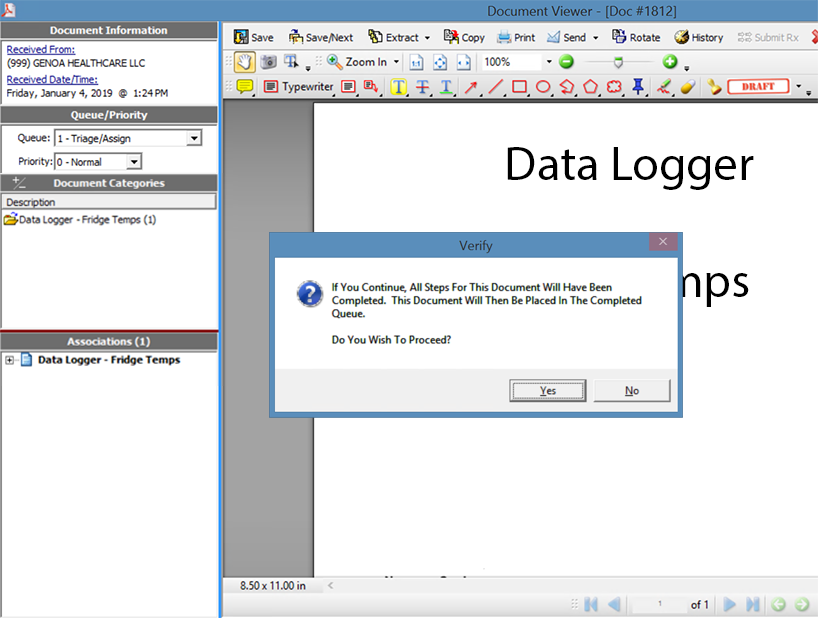Choose the Highlight text tool

coord(399,87)
